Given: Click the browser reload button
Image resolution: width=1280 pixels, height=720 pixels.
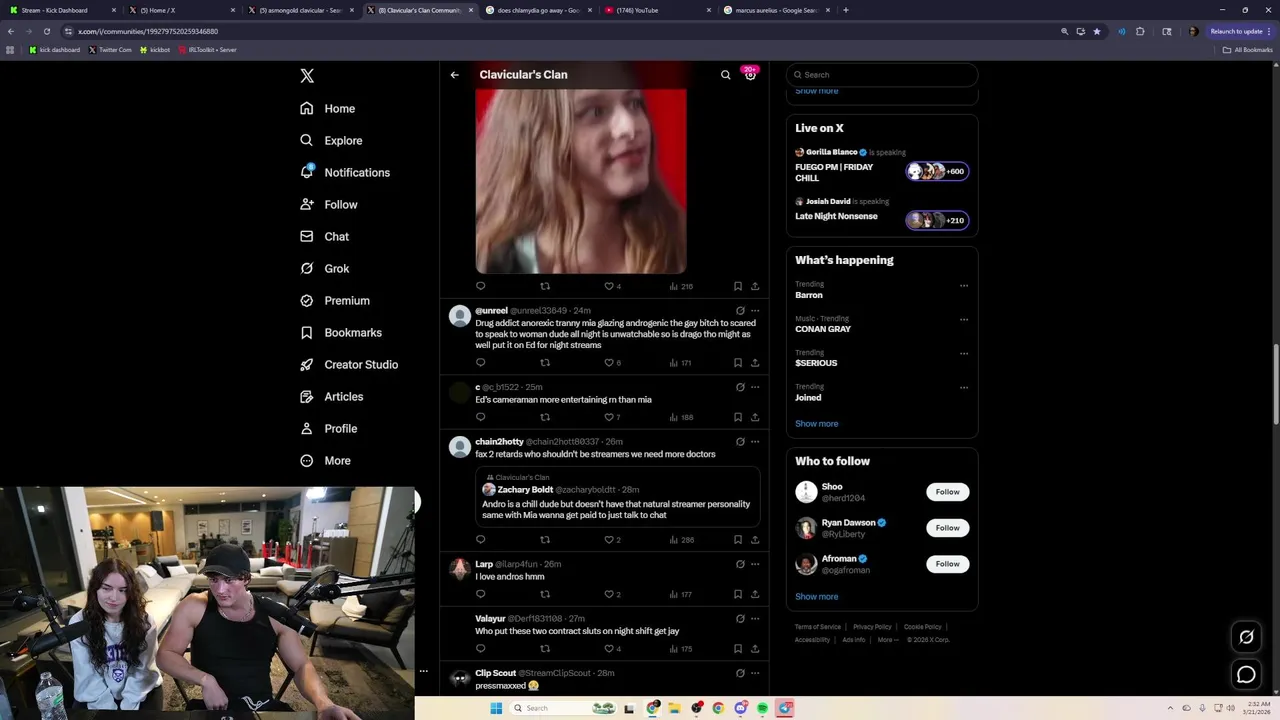Looking at the screenshot, I should click(x=46, y=31).
